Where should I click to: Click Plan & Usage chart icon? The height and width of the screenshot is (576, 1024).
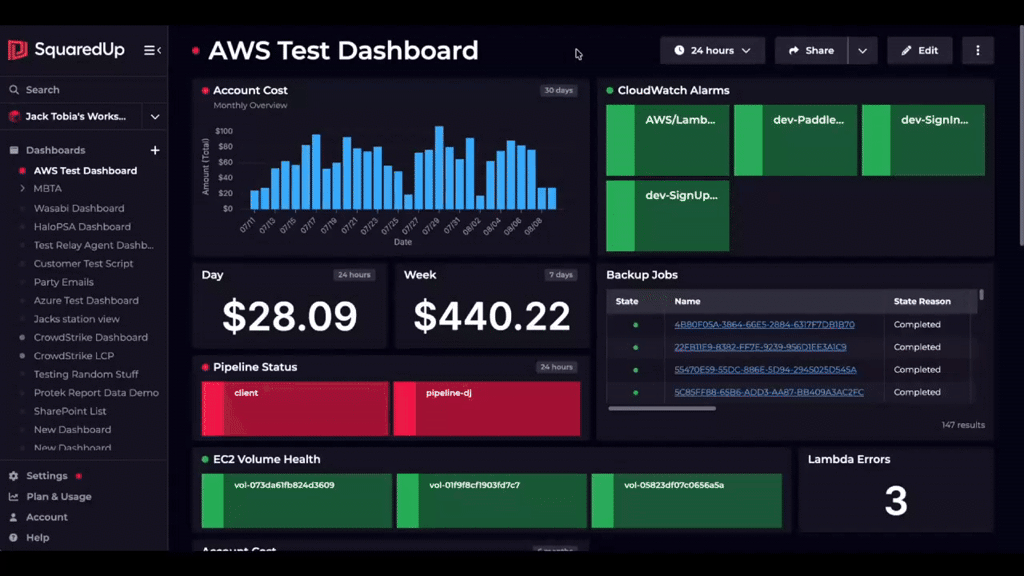[13, 496]
